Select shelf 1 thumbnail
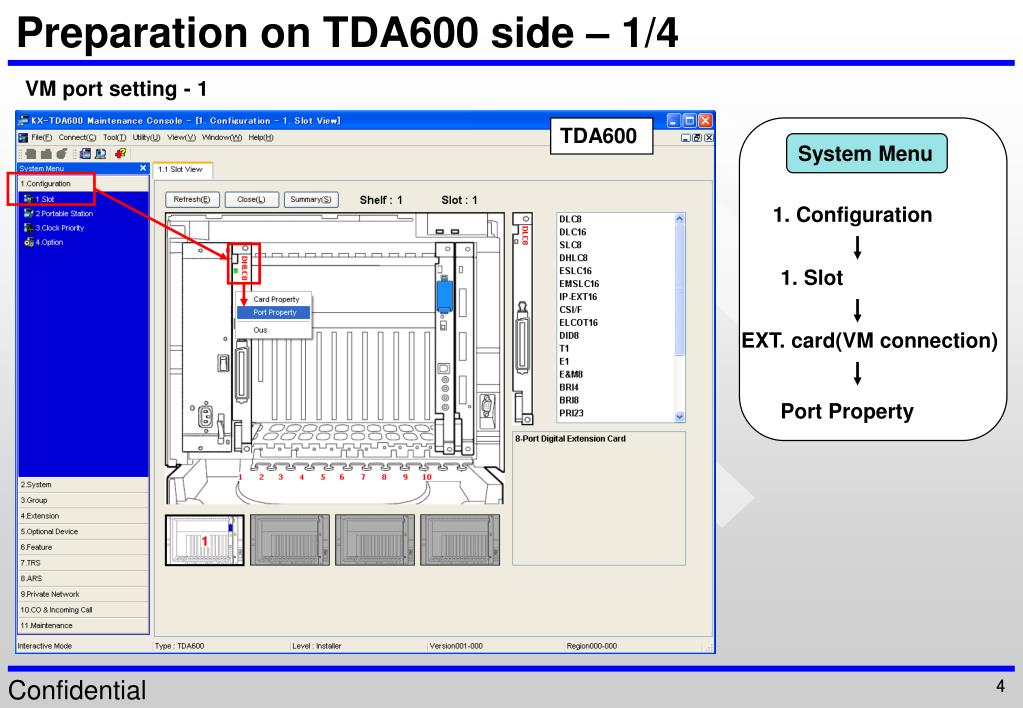Image resolution: width=1023 pixels, height=708 pixels. point(205,540)
